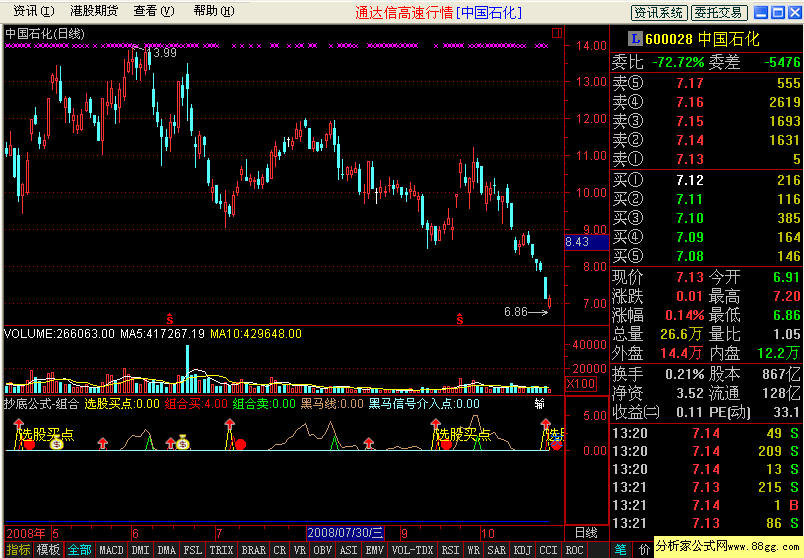
Task: Open the 港股期货 menu
Action: pos(94,11)
